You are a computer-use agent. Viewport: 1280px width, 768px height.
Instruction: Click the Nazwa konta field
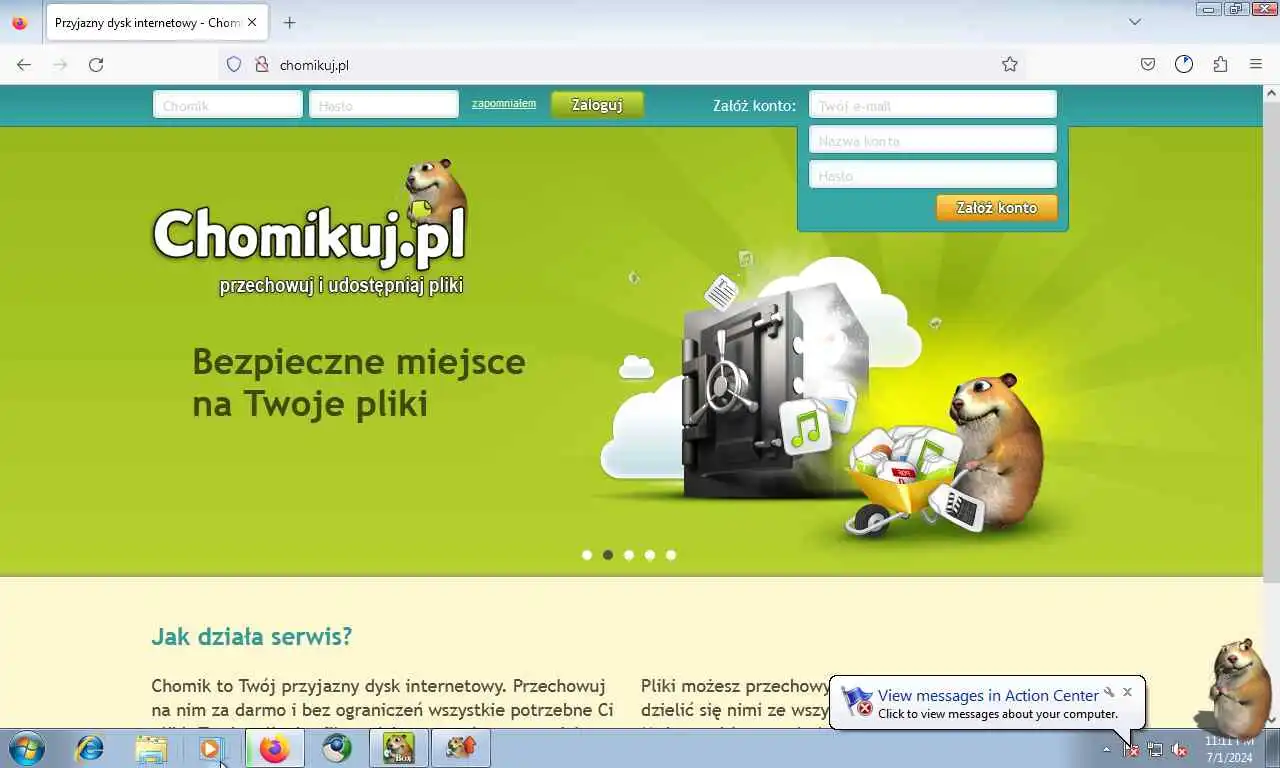click(933, 140)
